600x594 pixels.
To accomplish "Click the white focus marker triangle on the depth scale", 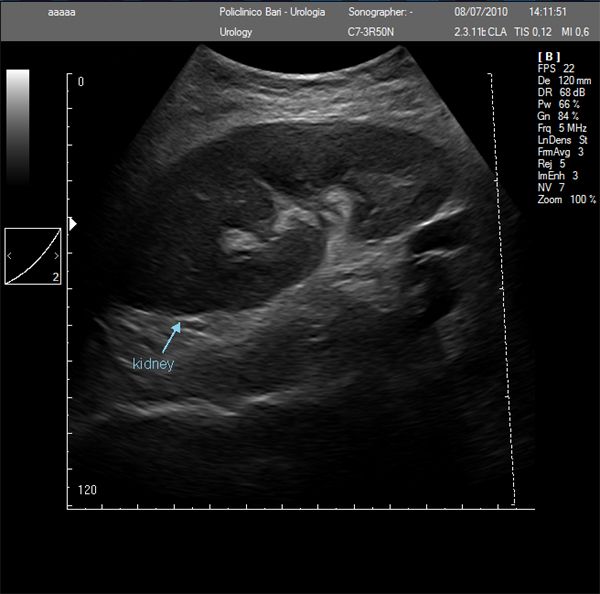I will pyautogui.click(x=71, y=224).
